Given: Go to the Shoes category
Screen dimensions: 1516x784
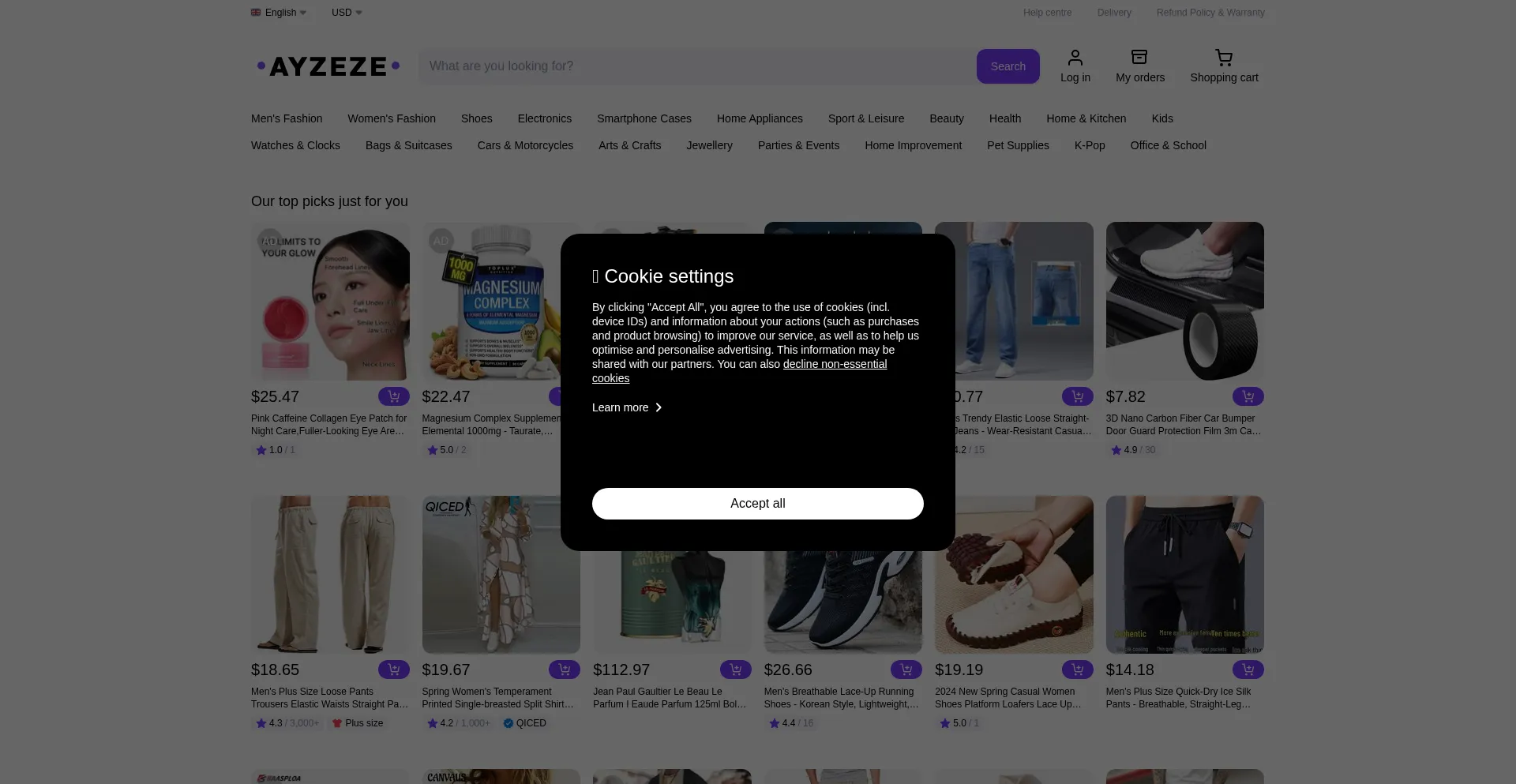Looking at the screenshot, I should coord(477,118).
